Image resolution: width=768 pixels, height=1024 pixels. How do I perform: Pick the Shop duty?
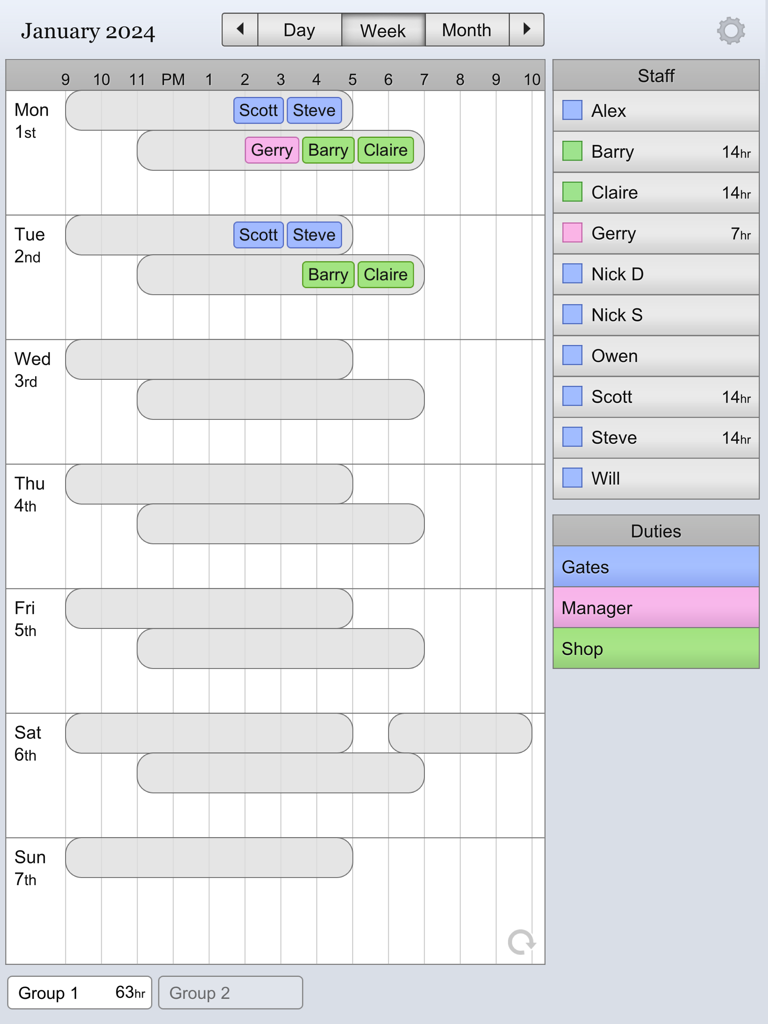click(x=655, y=648)
